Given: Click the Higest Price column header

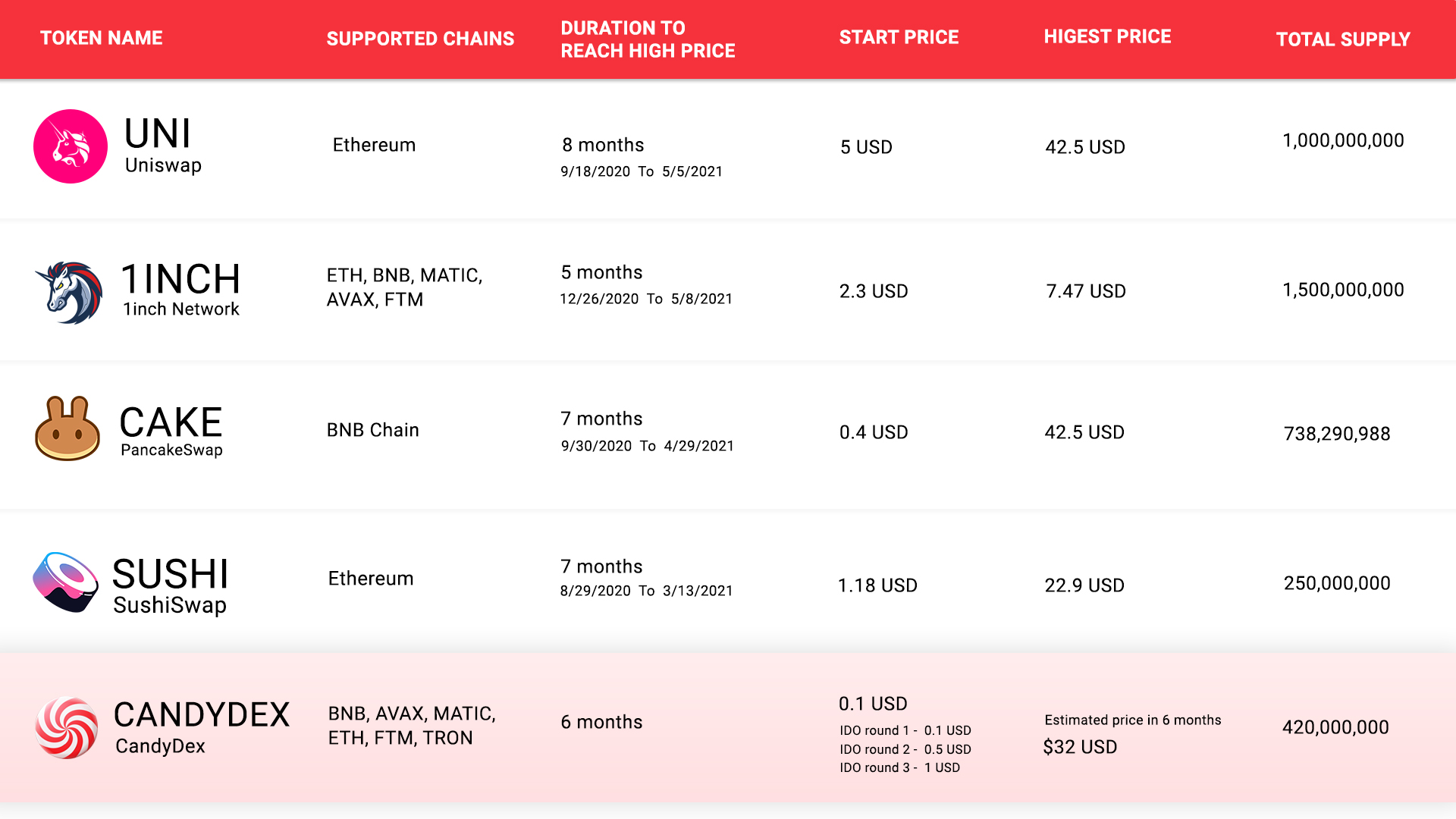Looking at the screenshot, I should click(x=1107, y=36).
